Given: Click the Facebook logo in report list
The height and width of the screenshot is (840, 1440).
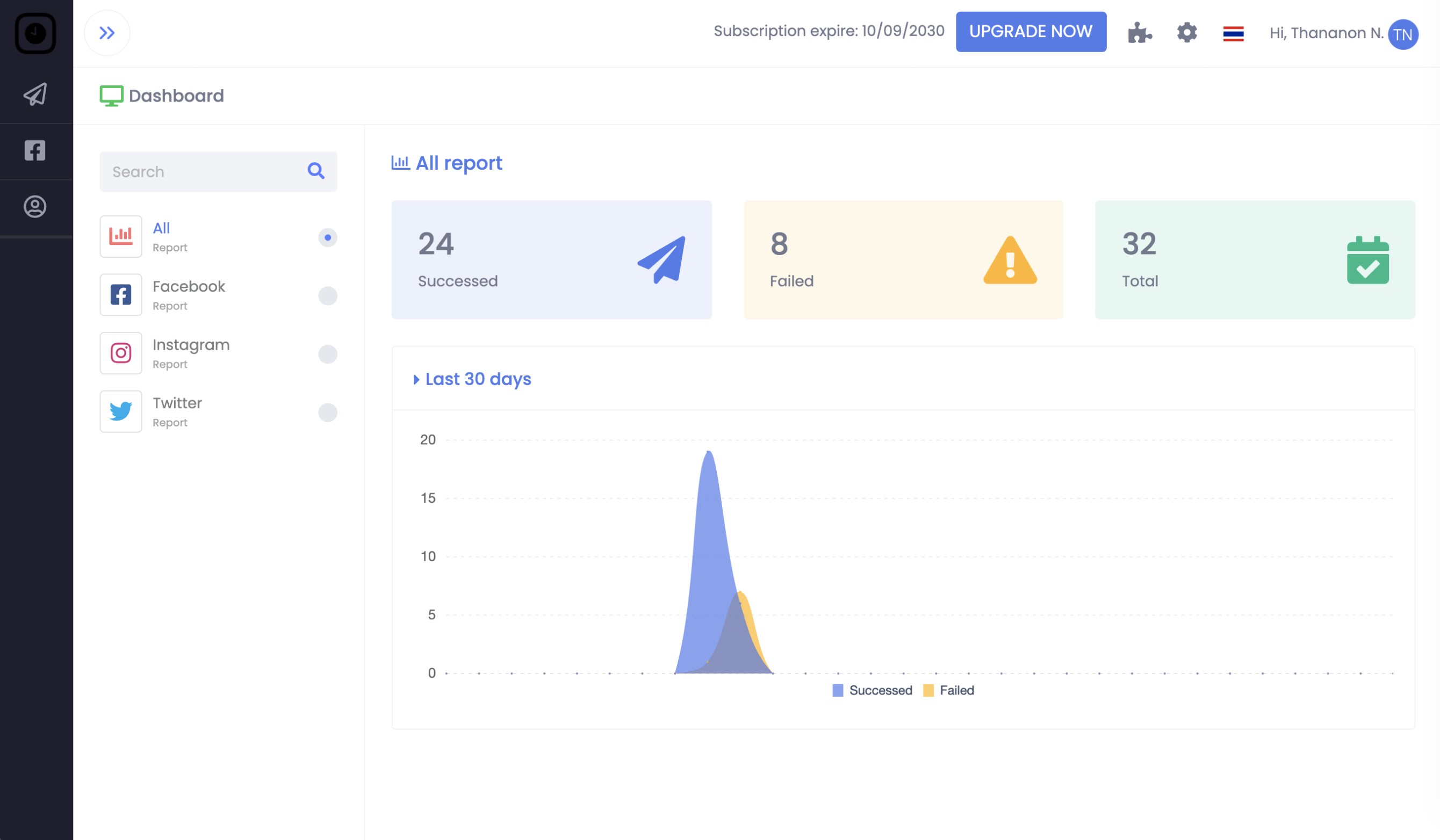Looking at the screenshot, I should tap(120, 295).
